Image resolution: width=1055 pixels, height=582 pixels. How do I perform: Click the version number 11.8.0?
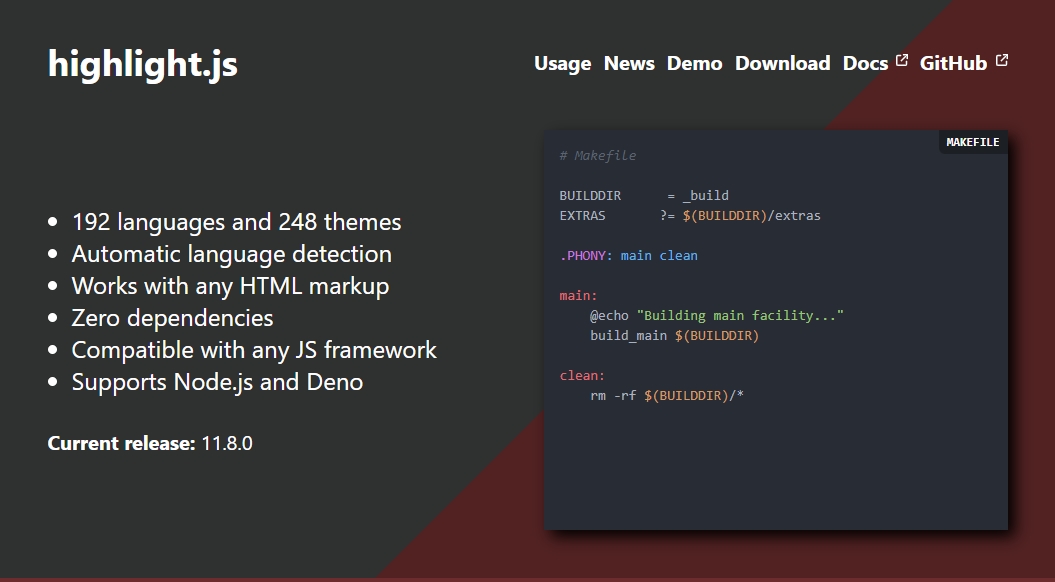(227, 443)
